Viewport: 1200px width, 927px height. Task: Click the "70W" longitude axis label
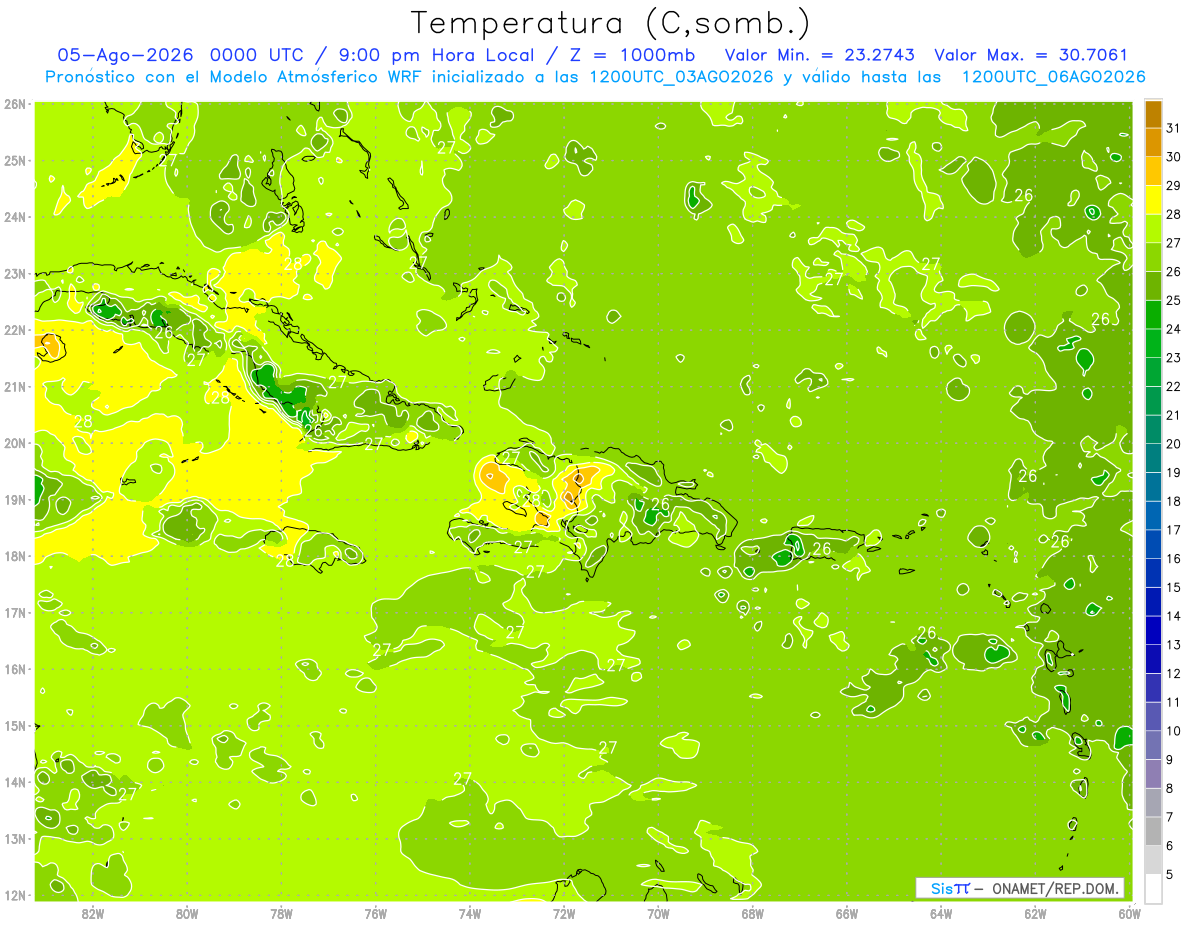658,913
